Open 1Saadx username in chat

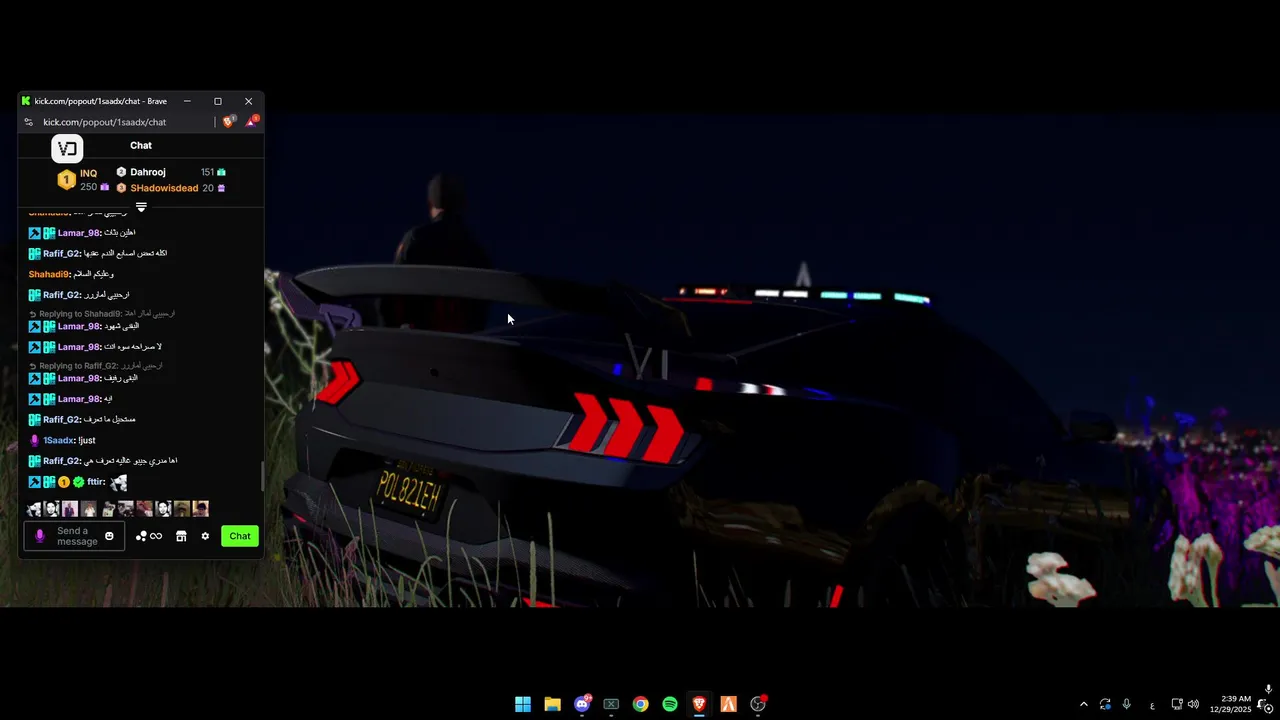[x=59, y=440]
